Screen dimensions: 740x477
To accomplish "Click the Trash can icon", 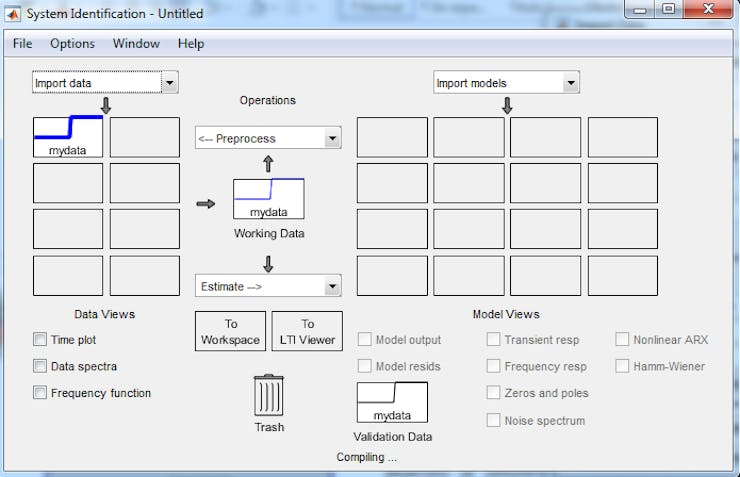I will [x=268, y=394].
